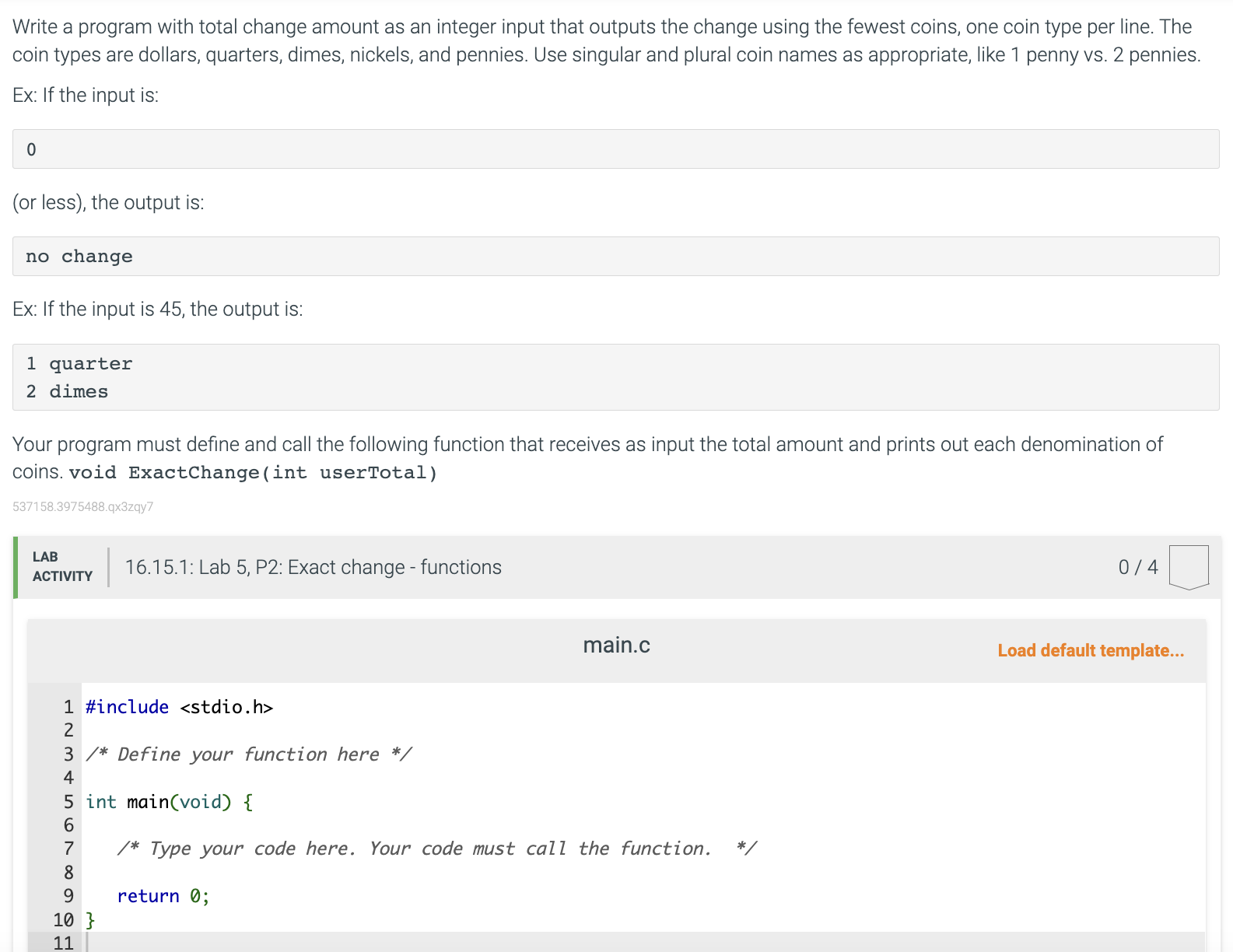The width and height of the screenshot is (1233, 952).
Task: Click the LAB ACTIVITY label
Action: click(x=62, y=566)
